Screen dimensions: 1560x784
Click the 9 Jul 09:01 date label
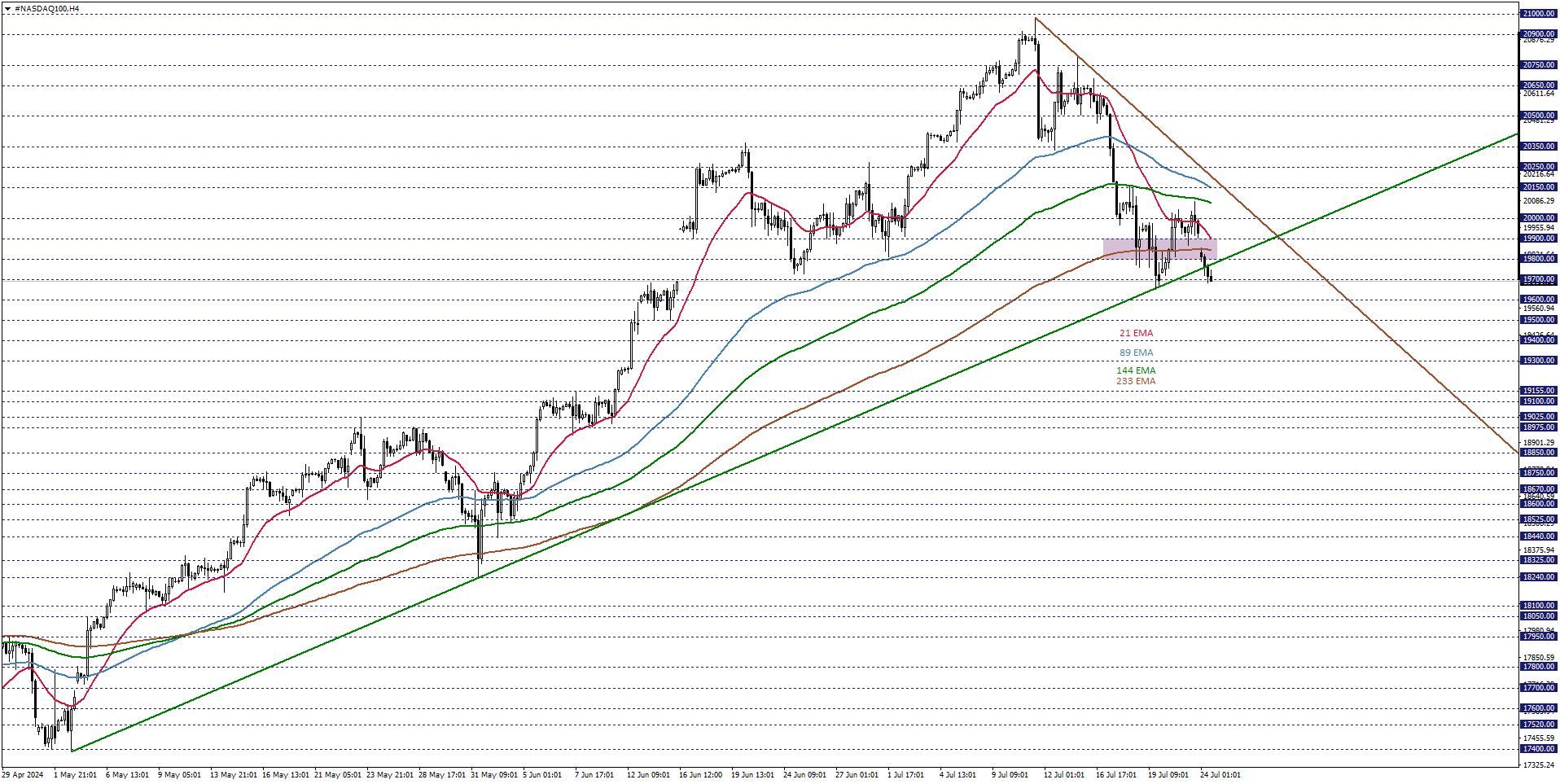pyautogui.click(x=1010, y=774)
